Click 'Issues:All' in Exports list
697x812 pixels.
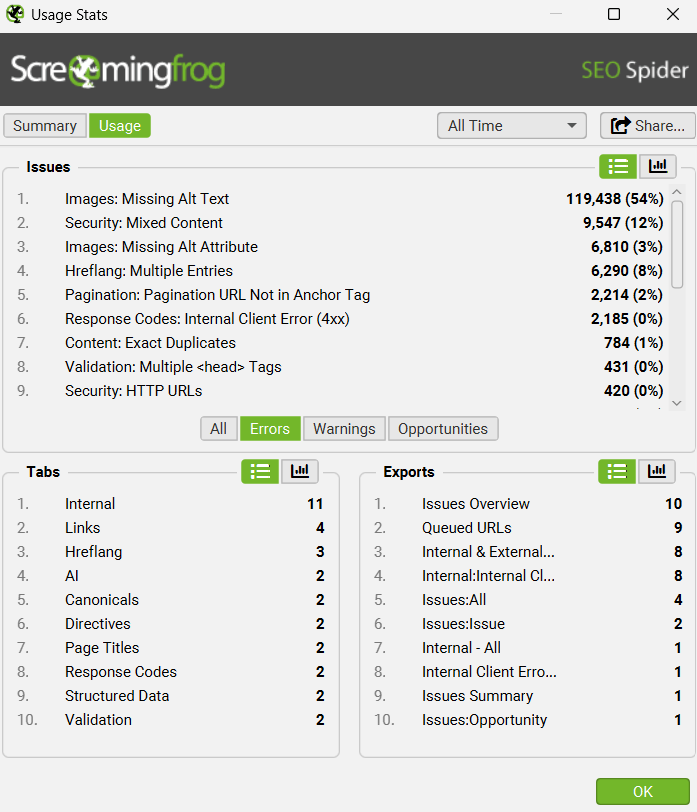pyautogui.click(x=454, y=600)
